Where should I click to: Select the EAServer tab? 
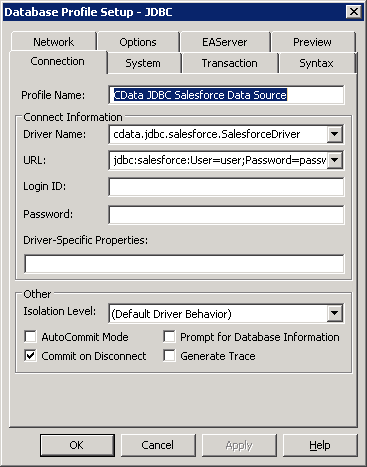point(225,42)
